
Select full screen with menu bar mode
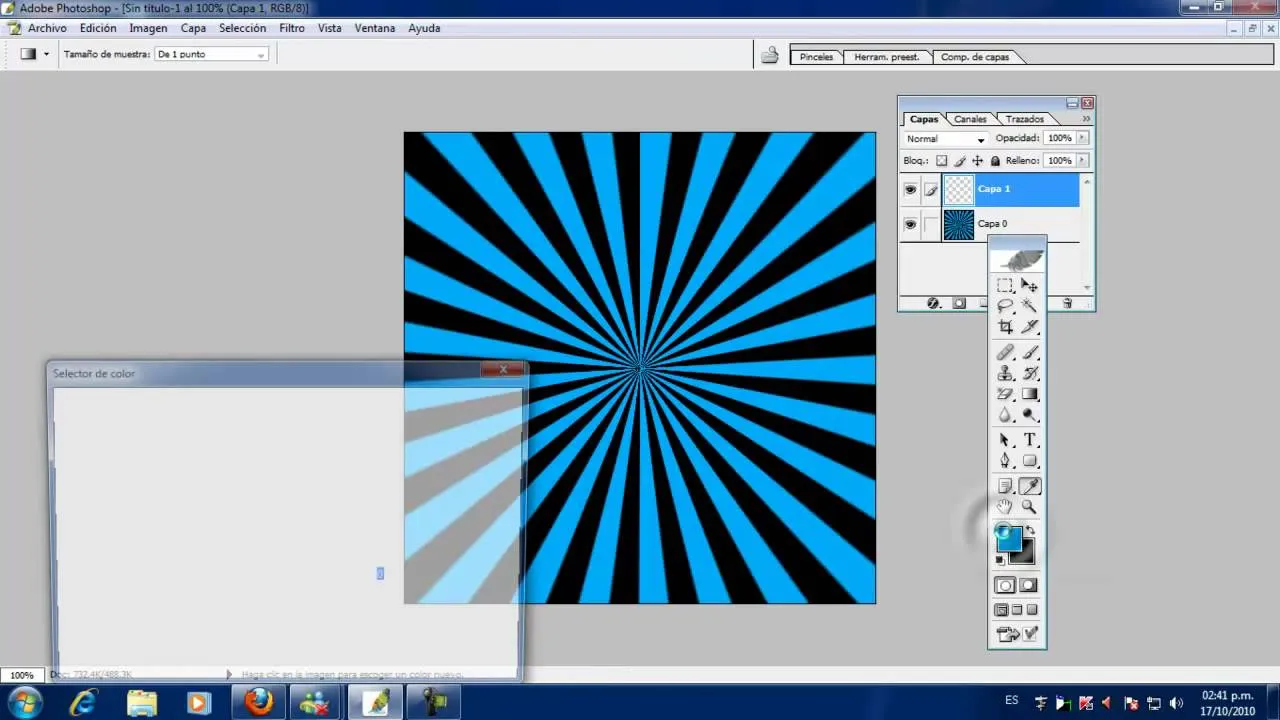click(x=1017, y=609)
